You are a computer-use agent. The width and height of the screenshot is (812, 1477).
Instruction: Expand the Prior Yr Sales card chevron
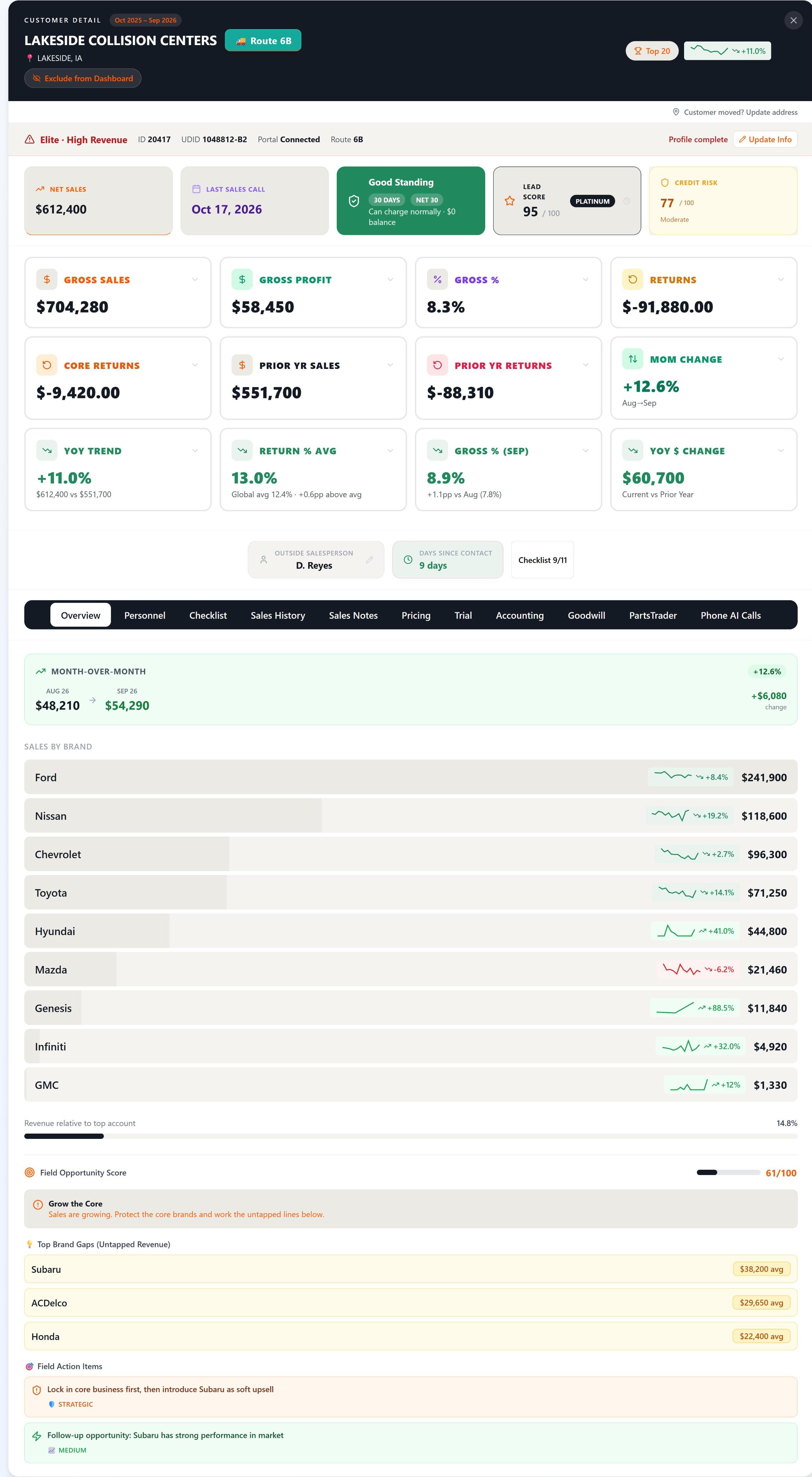tap(390, 365)
